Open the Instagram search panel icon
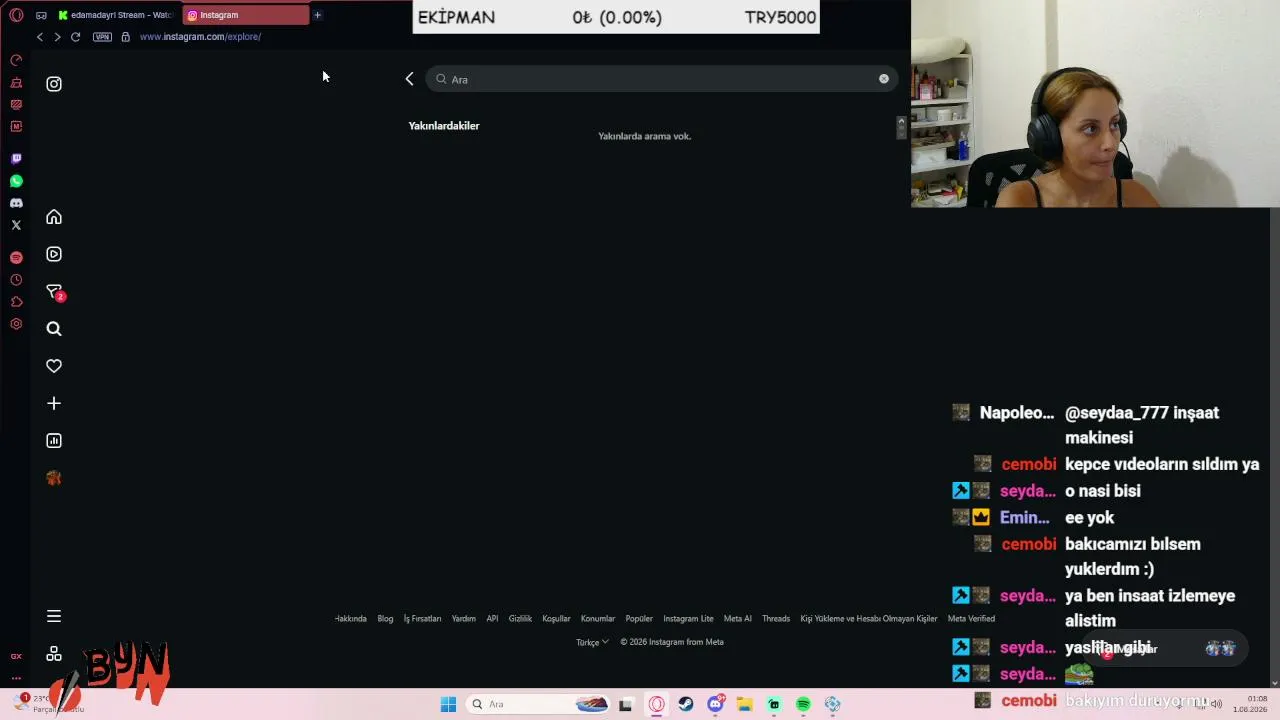The height and width of the screenshot is (720, 1280). coord(54,329)
